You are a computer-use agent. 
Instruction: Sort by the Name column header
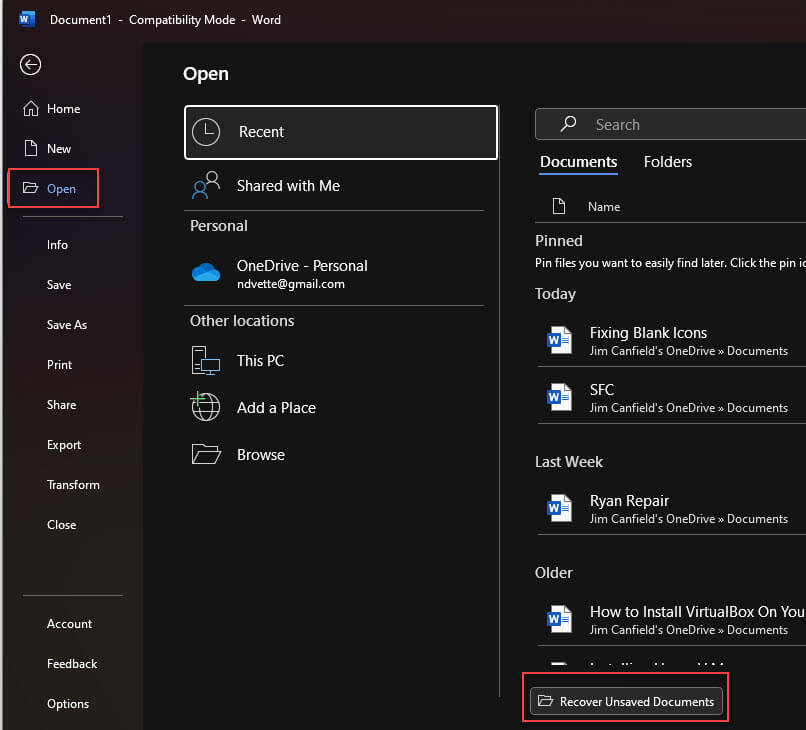604,207
